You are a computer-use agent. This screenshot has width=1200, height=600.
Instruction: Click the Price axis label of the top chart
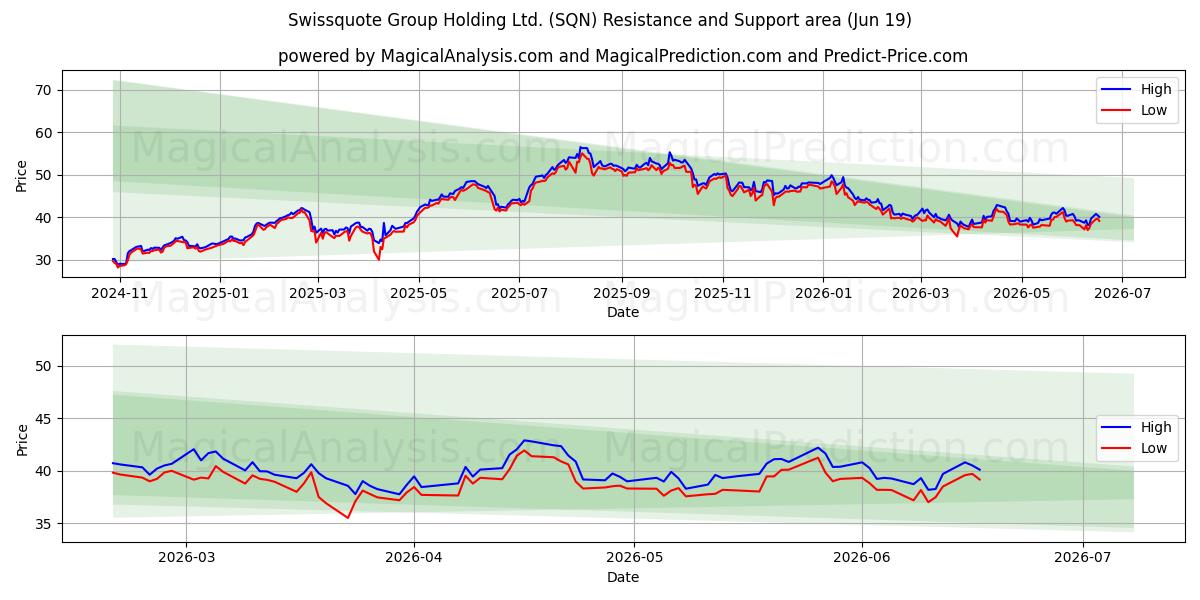coord(22,174)
